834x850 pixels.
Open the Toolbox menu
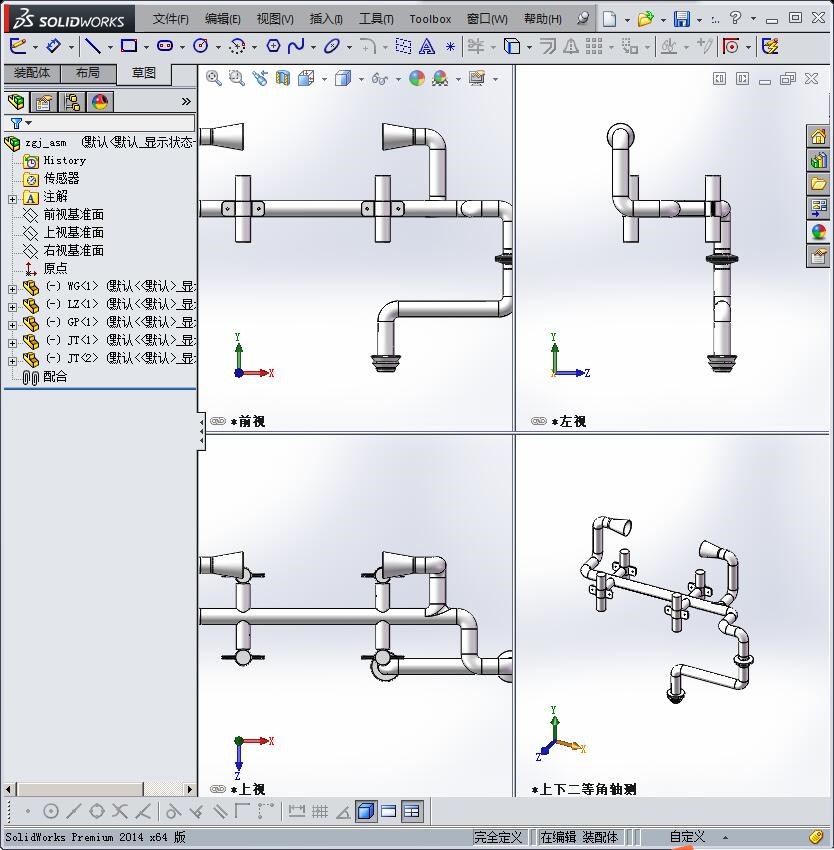(x=430, y=19)
